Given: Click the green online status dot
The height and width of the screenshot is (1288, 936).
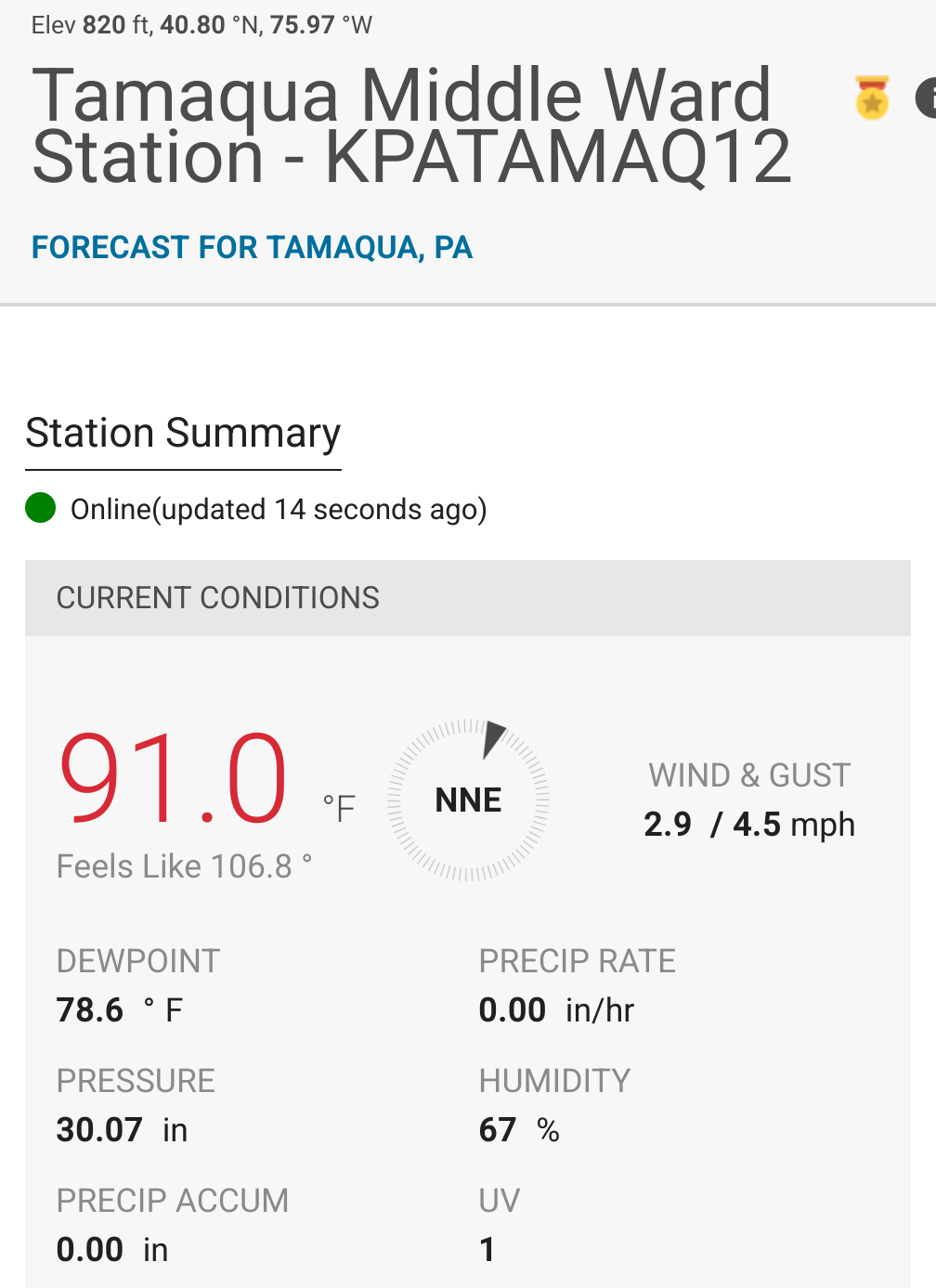Looking at the screenshot, I should pyautogui.click(x=41, y=508).
